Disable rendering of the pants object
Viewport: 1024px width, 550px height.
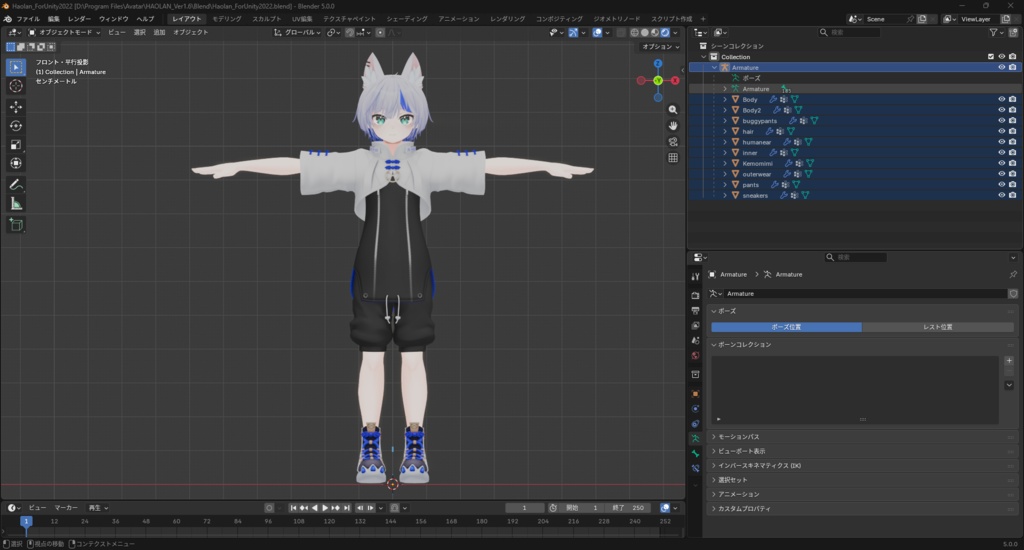point(1012,185)
